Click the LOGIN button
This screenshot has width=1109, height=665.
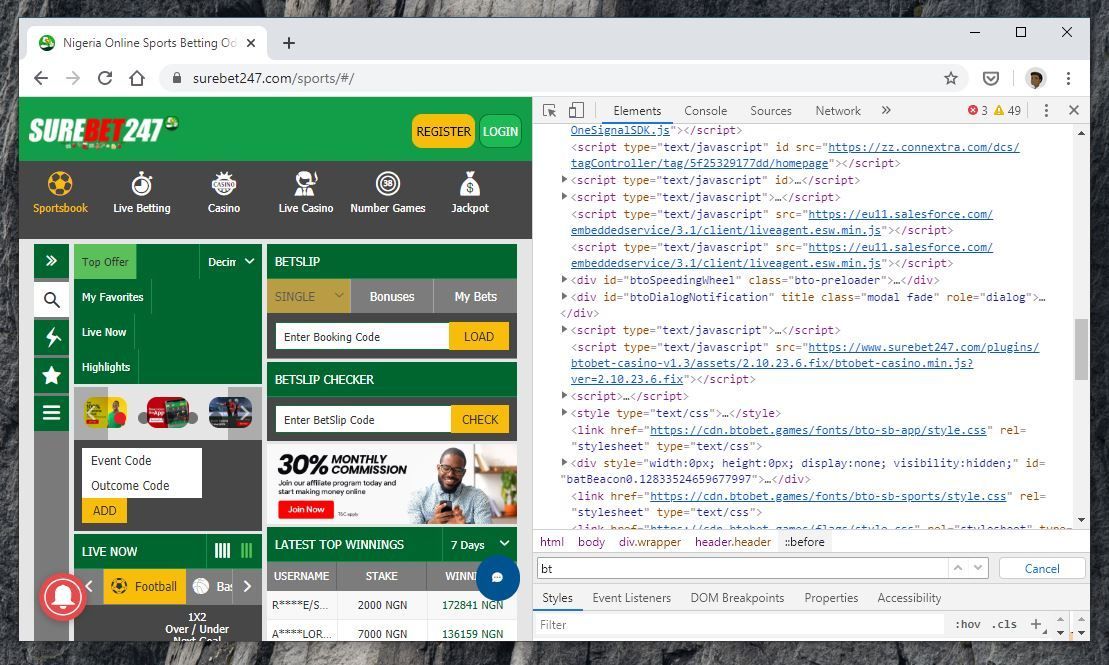[500, 131]
